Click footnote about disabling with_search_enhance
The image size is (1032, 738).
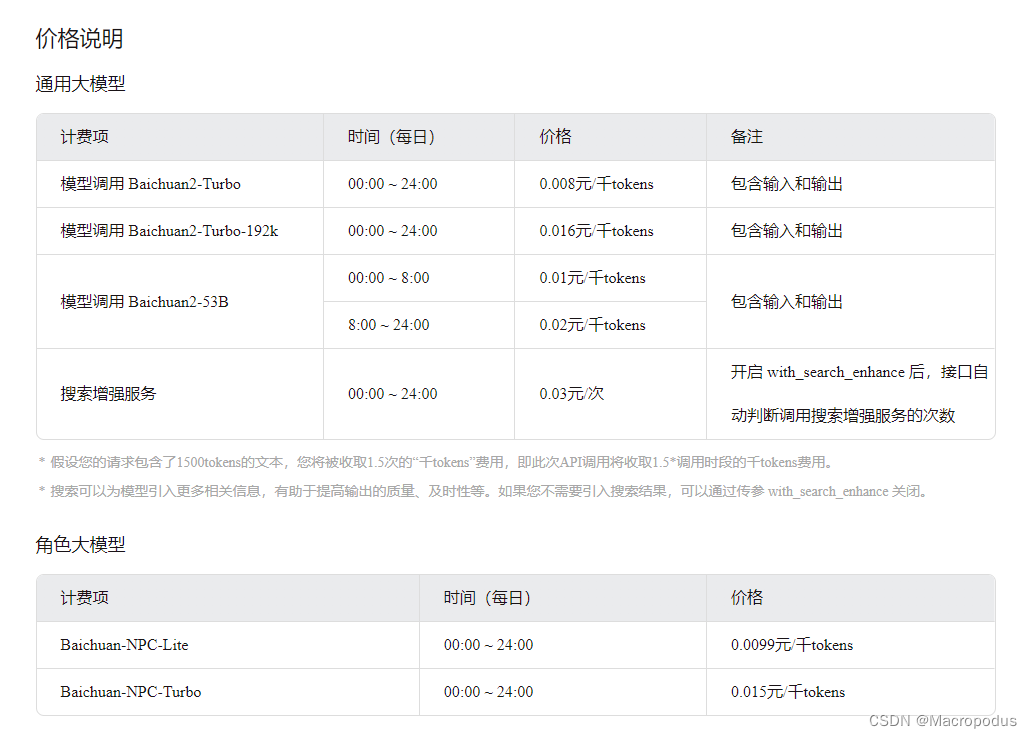point(483,491)
